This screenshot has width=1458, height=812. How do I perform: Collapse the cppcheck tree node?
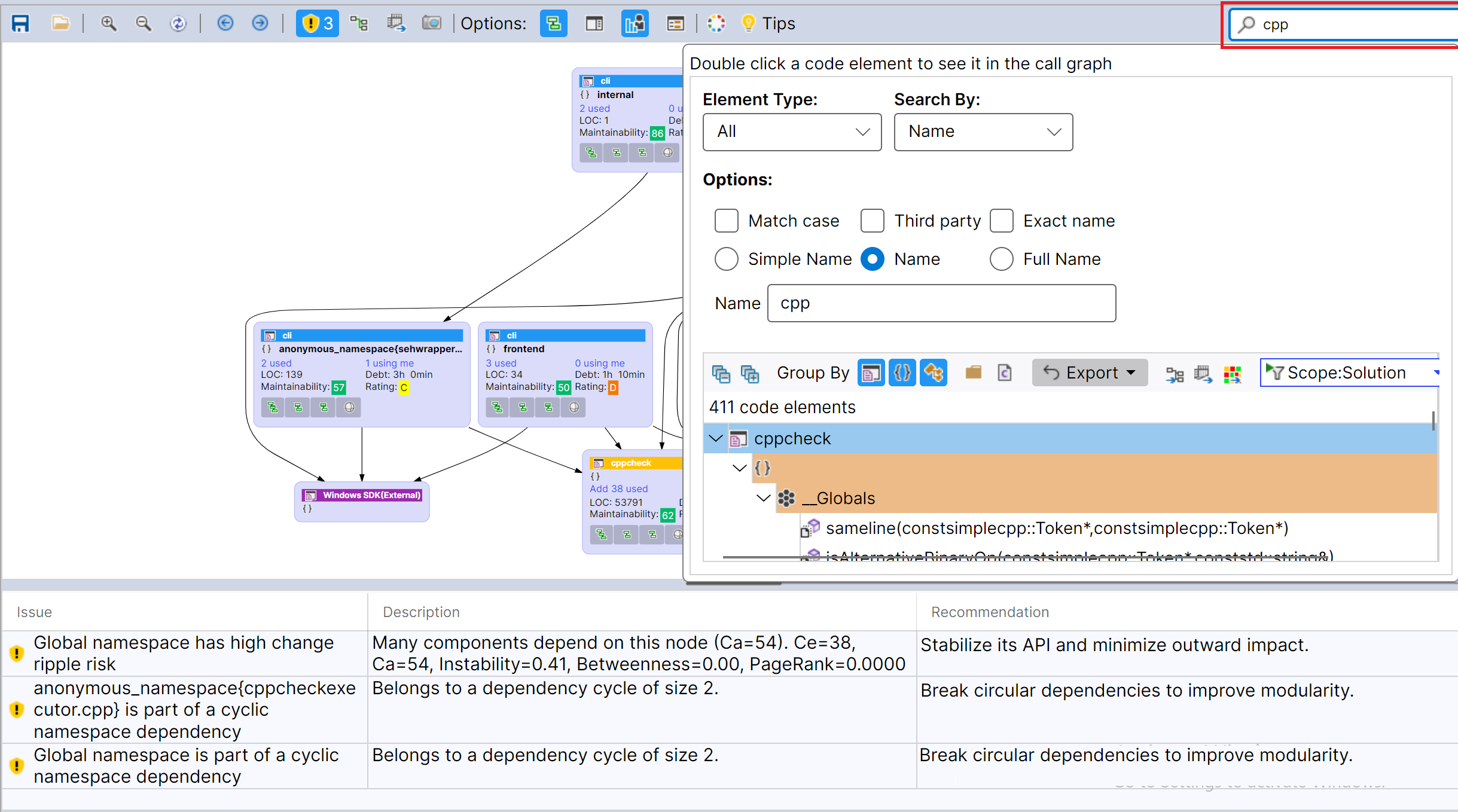point(715,438)
